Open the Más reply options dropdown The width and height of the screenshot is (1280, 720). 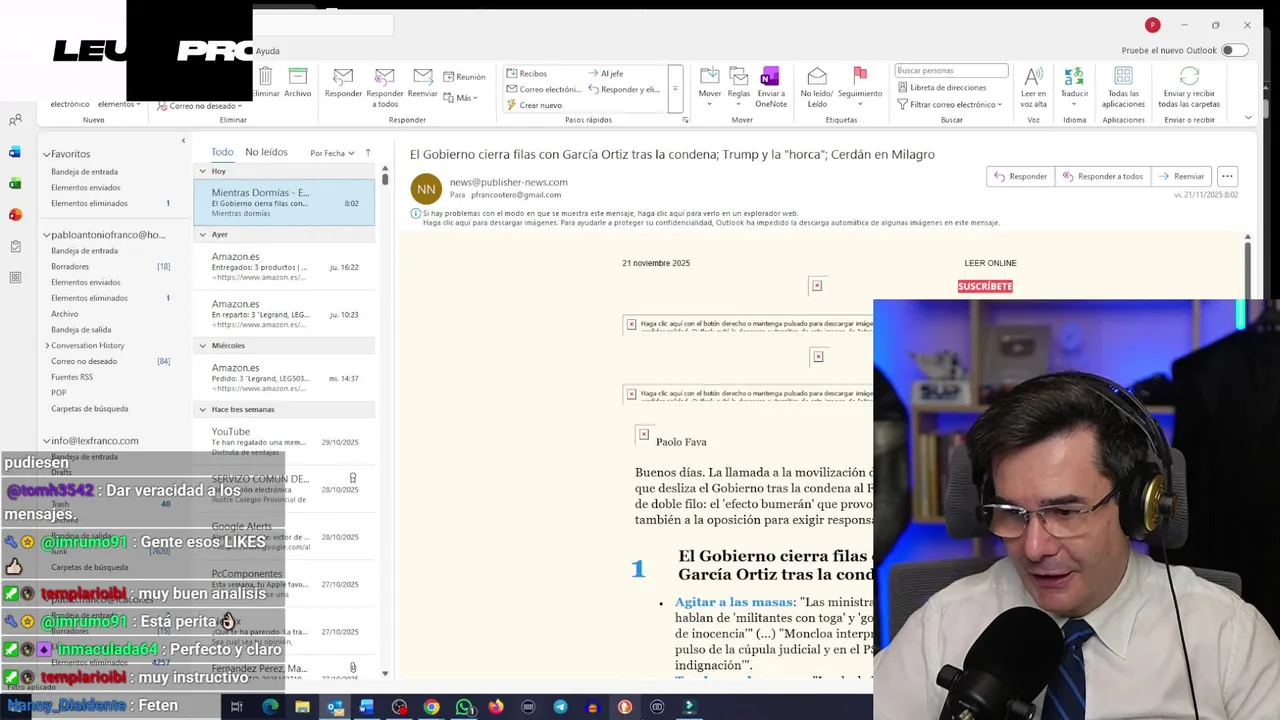(x=460, y=98)
